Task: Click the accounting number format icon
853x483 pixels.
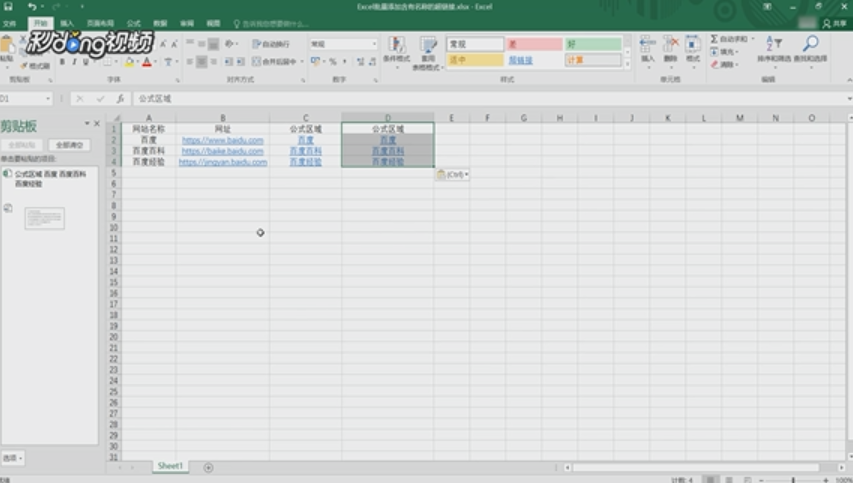Action: 316,61
